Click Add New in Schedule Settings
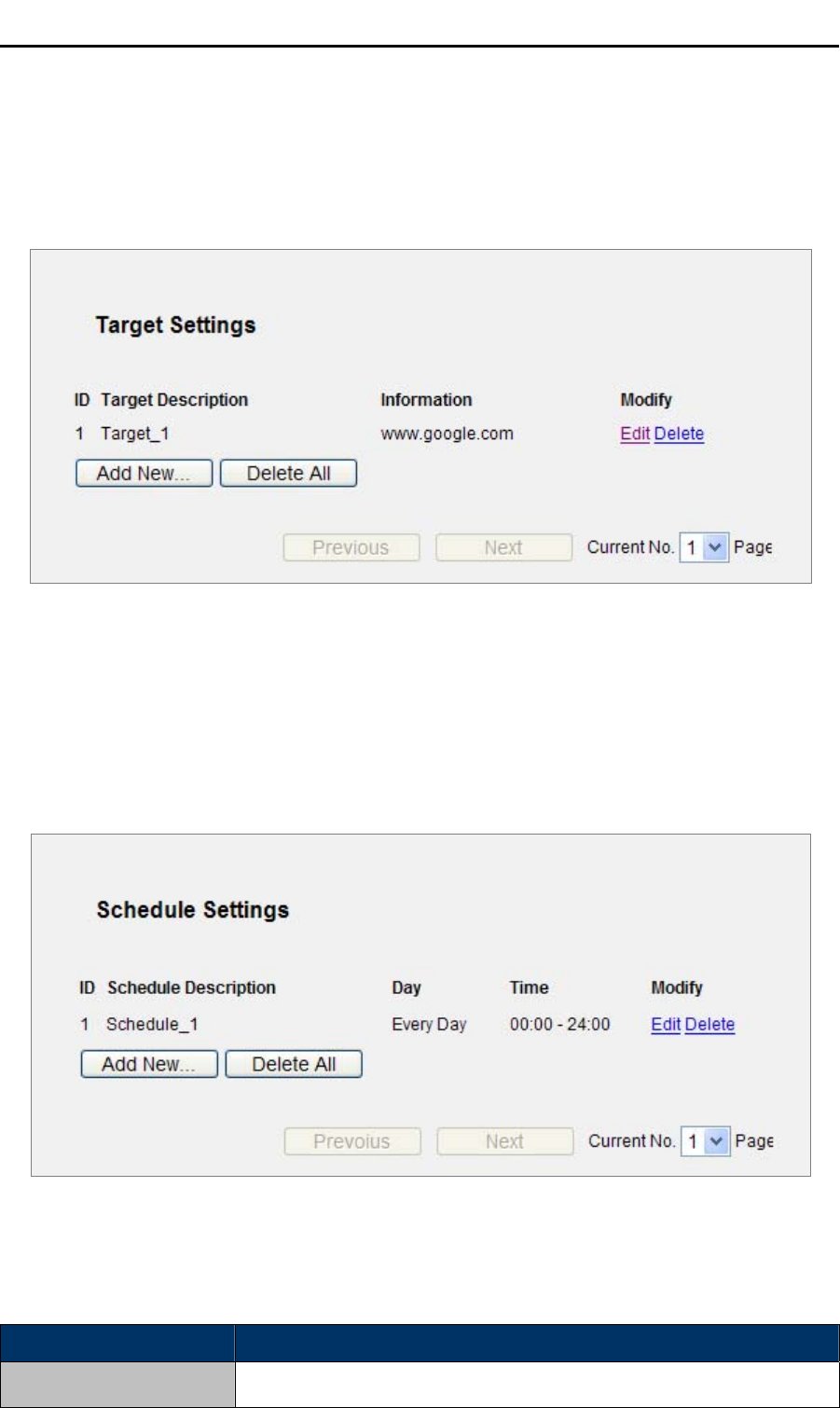Image resolution: width=840 pixels, height=1408 pixels. (149, 1064)
